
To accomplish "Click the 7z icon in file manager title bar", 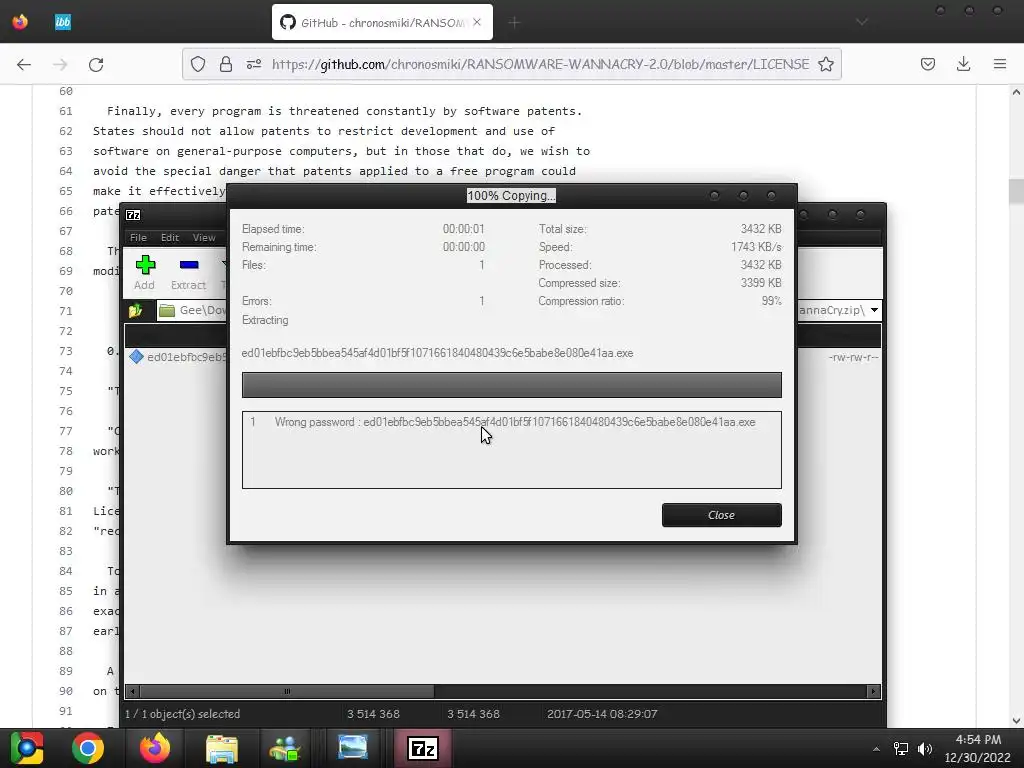I will tap(133, 215).
